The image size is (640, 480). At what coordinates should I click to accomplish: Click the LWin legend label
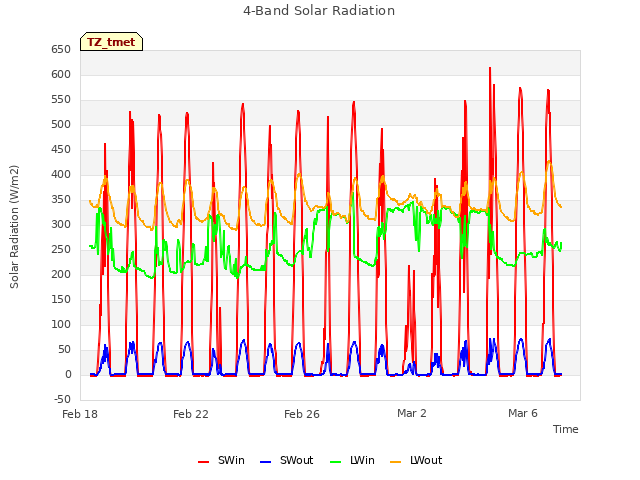click(362, 460)
